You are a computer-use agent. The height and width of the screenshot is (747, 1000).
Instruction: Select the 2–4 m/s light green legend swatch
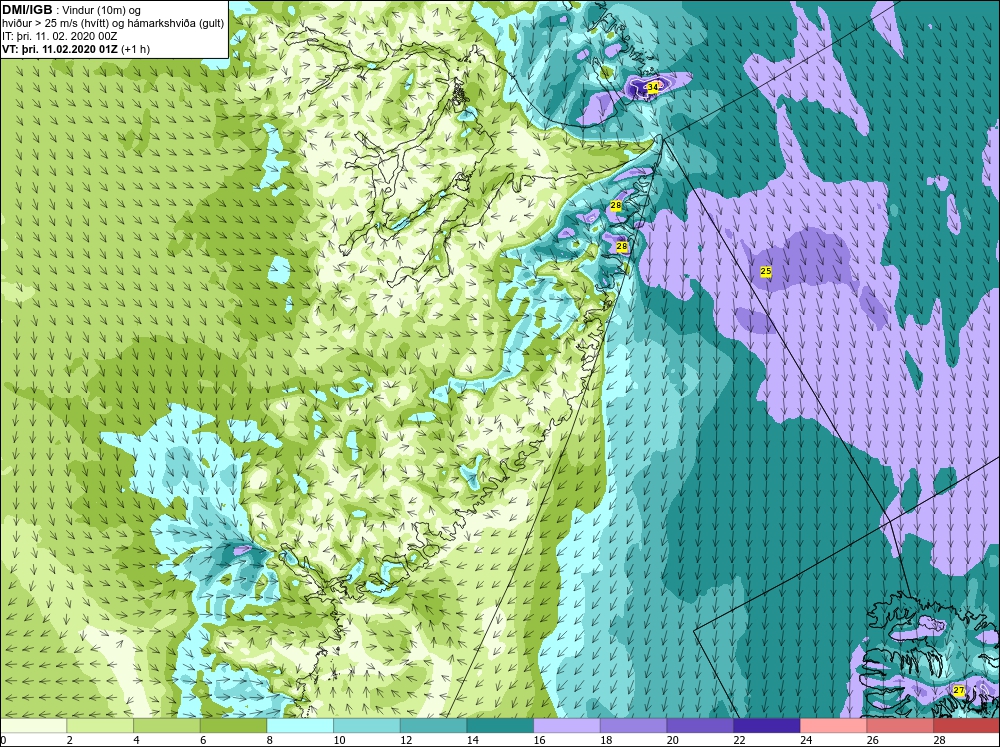100,726
